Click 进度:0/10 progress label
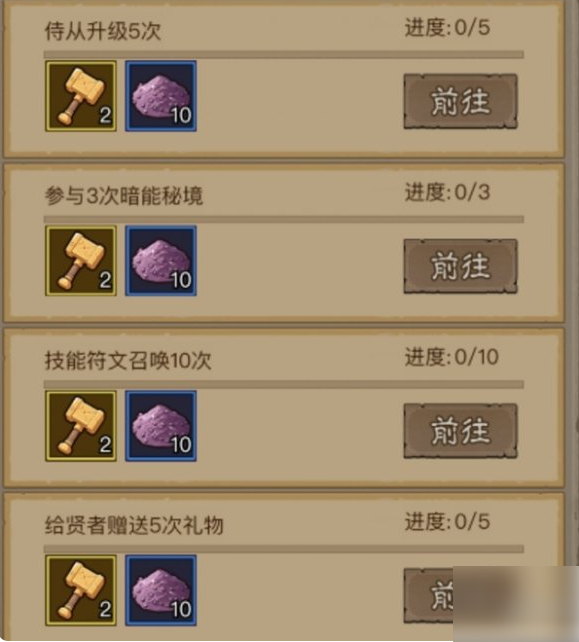The width and height of the screenshot is (579, 642). pos(452,357)
